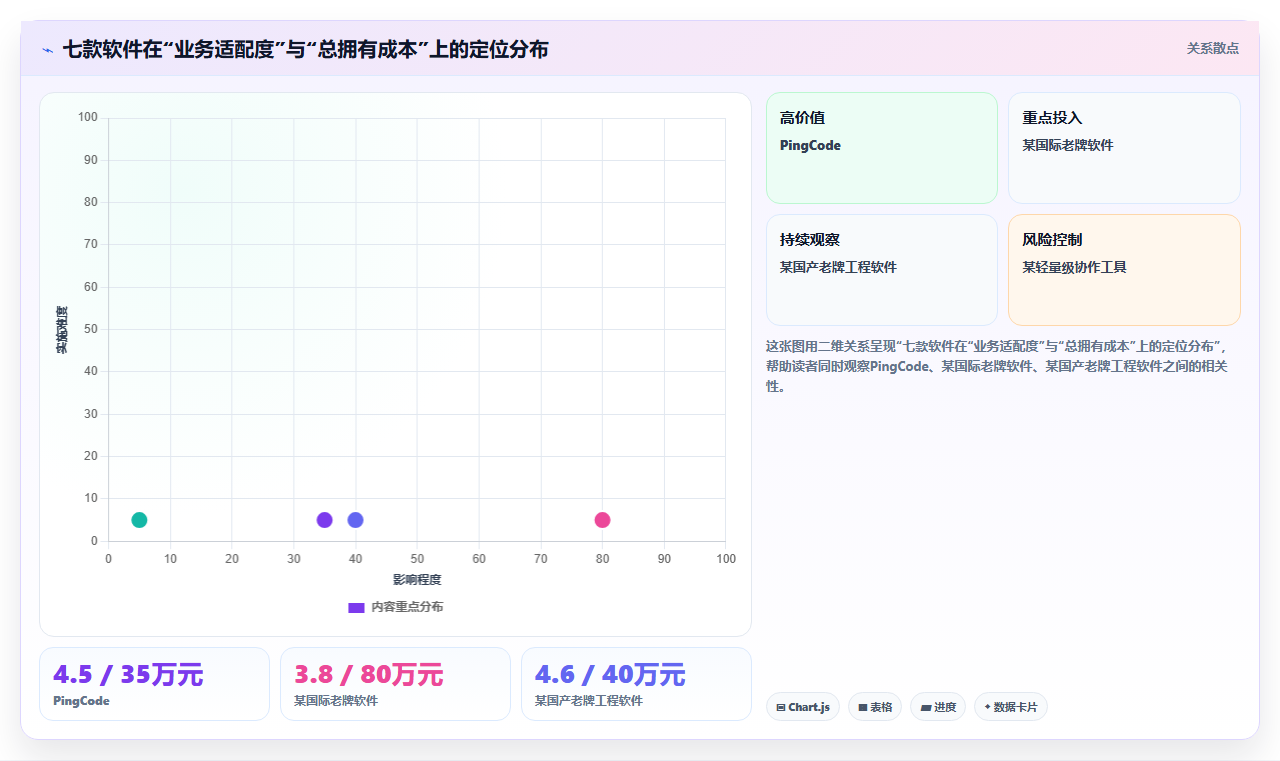Image resolution: width=1280 pixels, height=761 pixels.
Task: Select the 表格 tag chip
Action: pyautogui.click(x=875, y=707)
